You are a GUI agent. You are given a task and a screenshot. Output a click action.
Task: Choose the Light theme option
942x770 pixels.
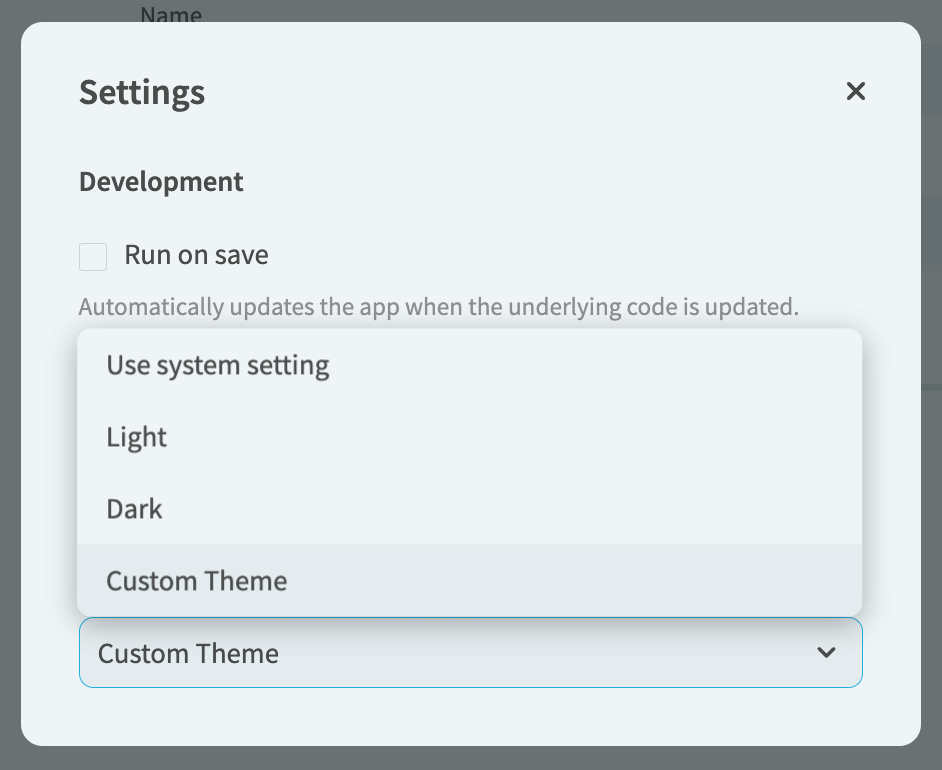coord(136,437)
